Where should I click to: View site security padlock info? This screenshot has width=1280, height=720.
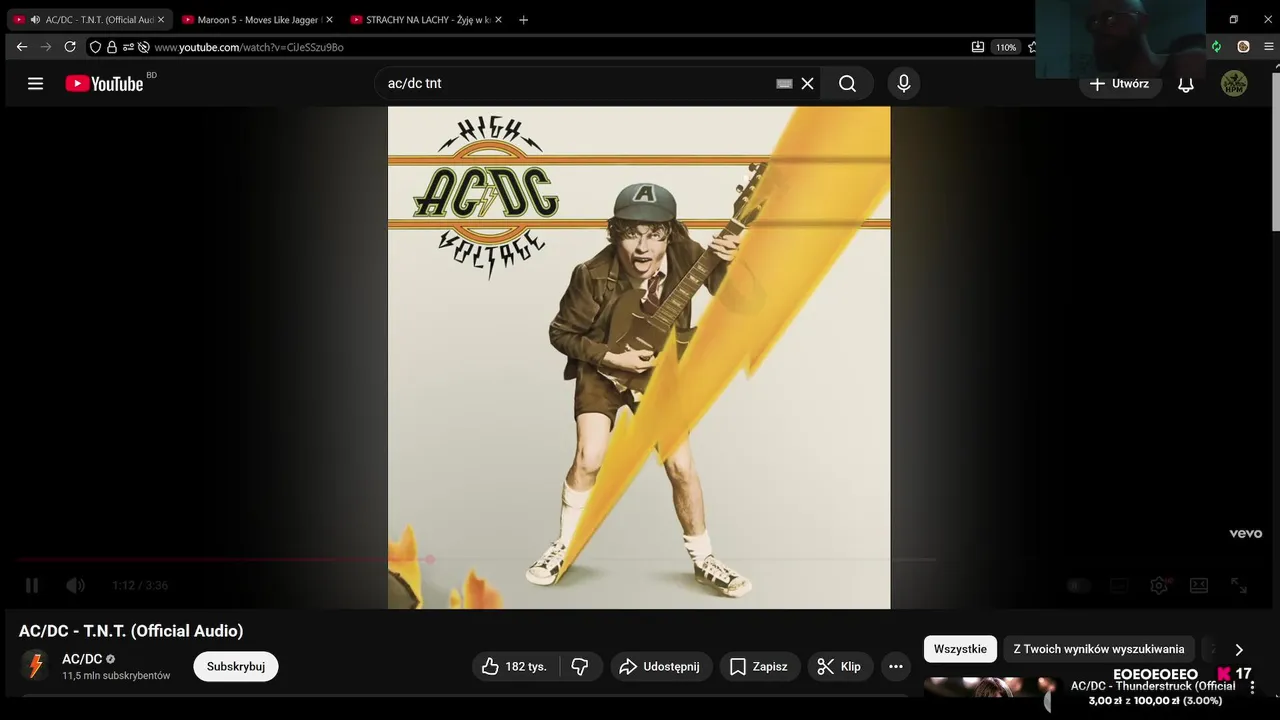(x=111, y=47)
